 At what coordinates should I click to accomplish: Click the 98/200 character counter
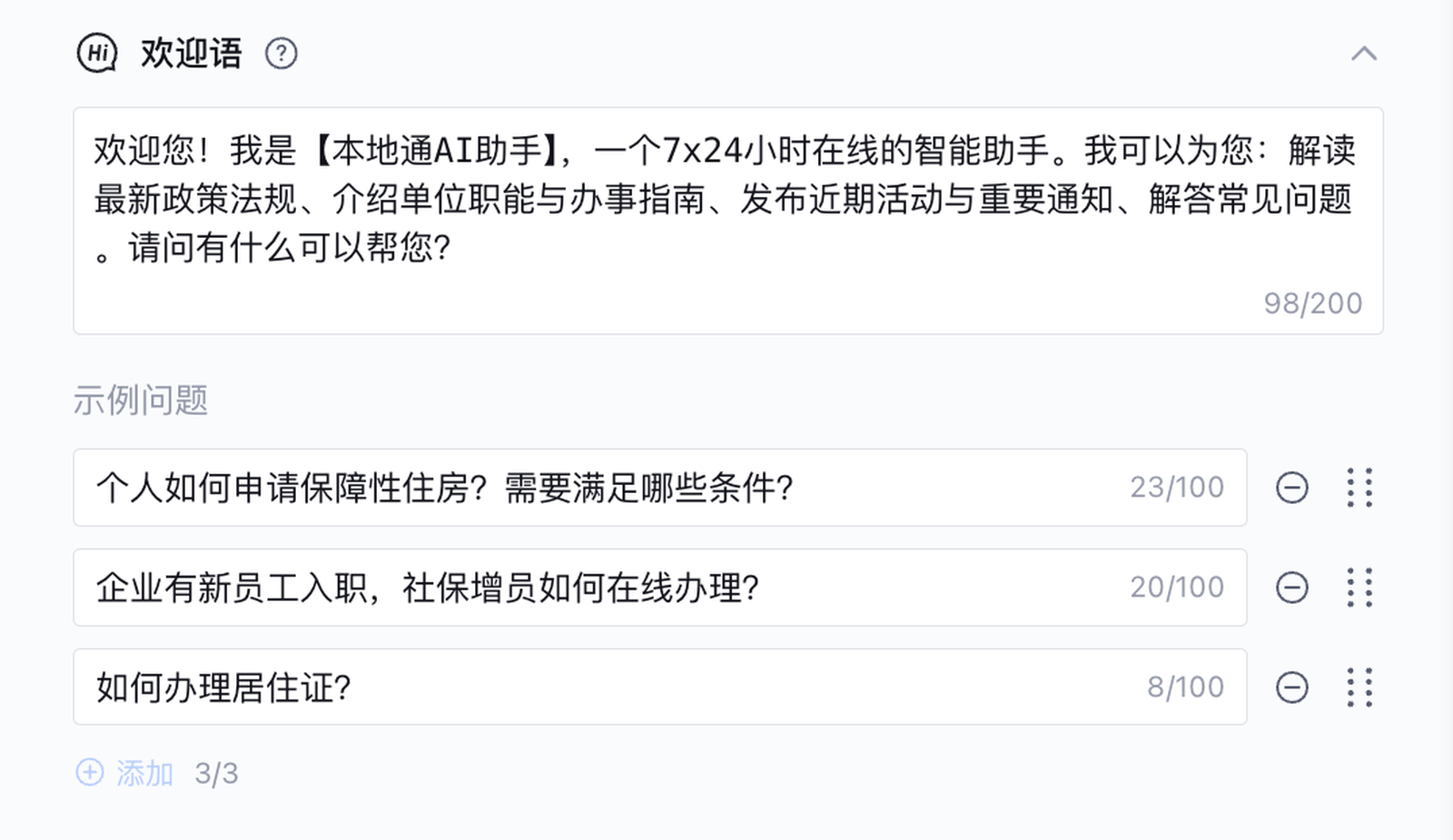(1312, 303)
